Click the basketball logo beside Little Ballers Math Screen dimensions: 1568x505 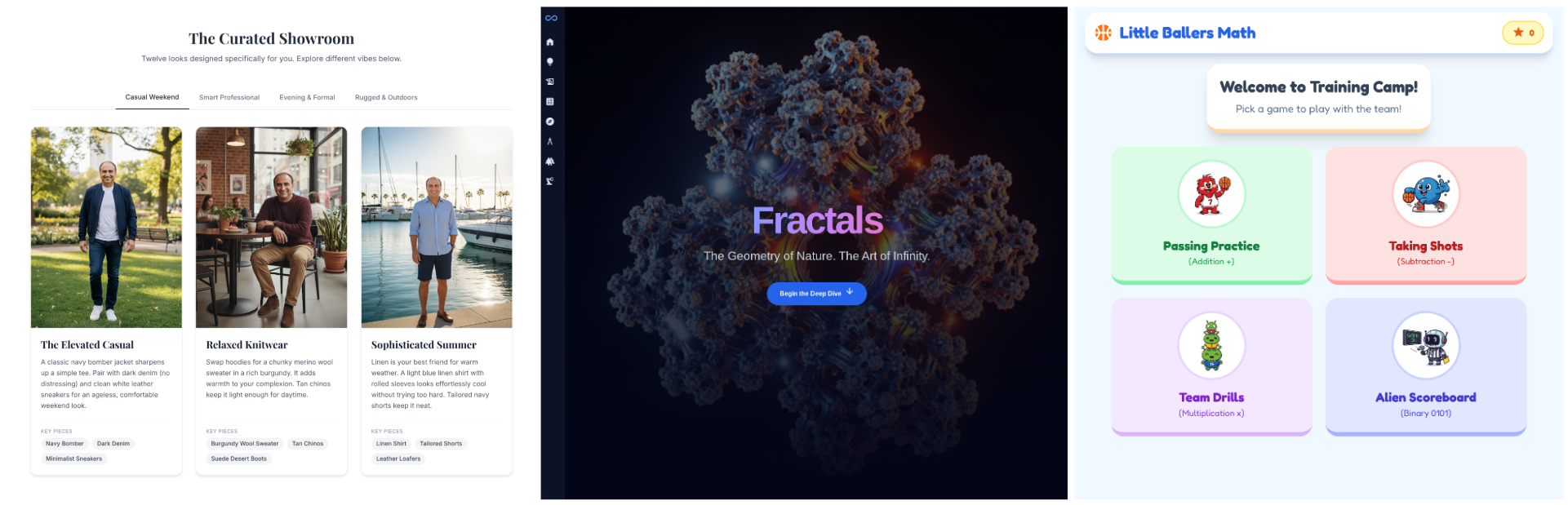point(1103,33)
